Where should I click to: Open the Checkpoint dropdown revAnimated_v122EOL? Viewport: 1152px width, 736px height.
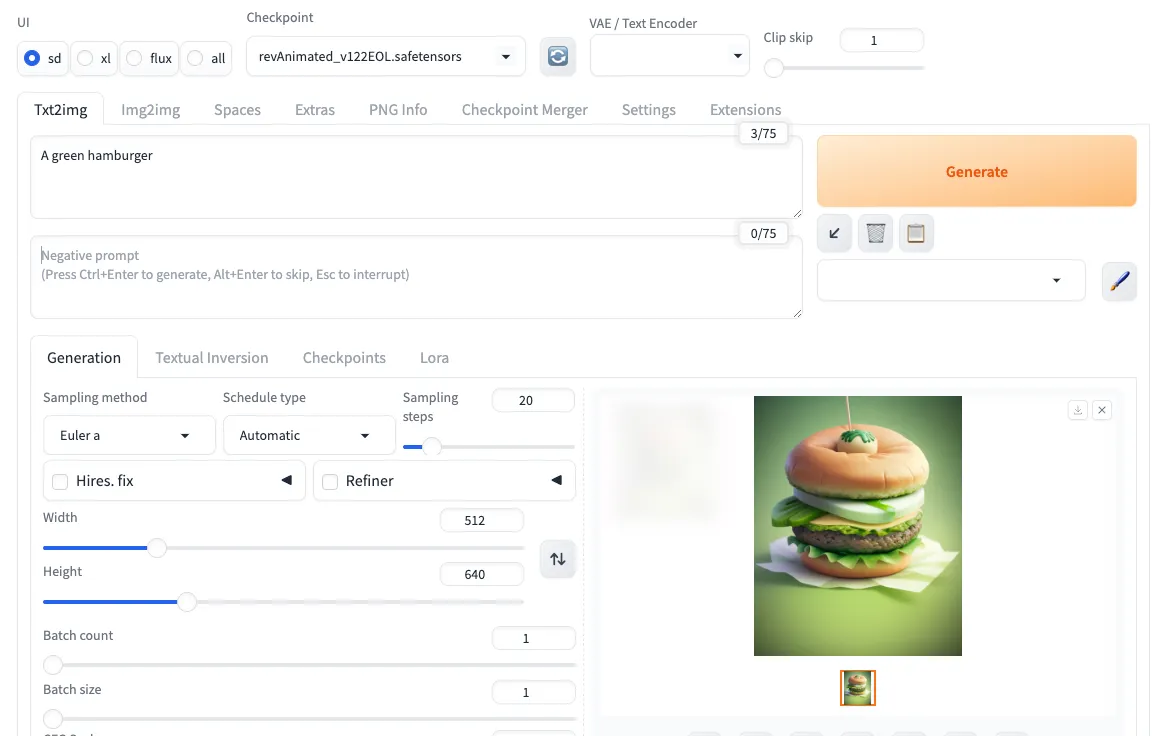(x=386, y=57)
